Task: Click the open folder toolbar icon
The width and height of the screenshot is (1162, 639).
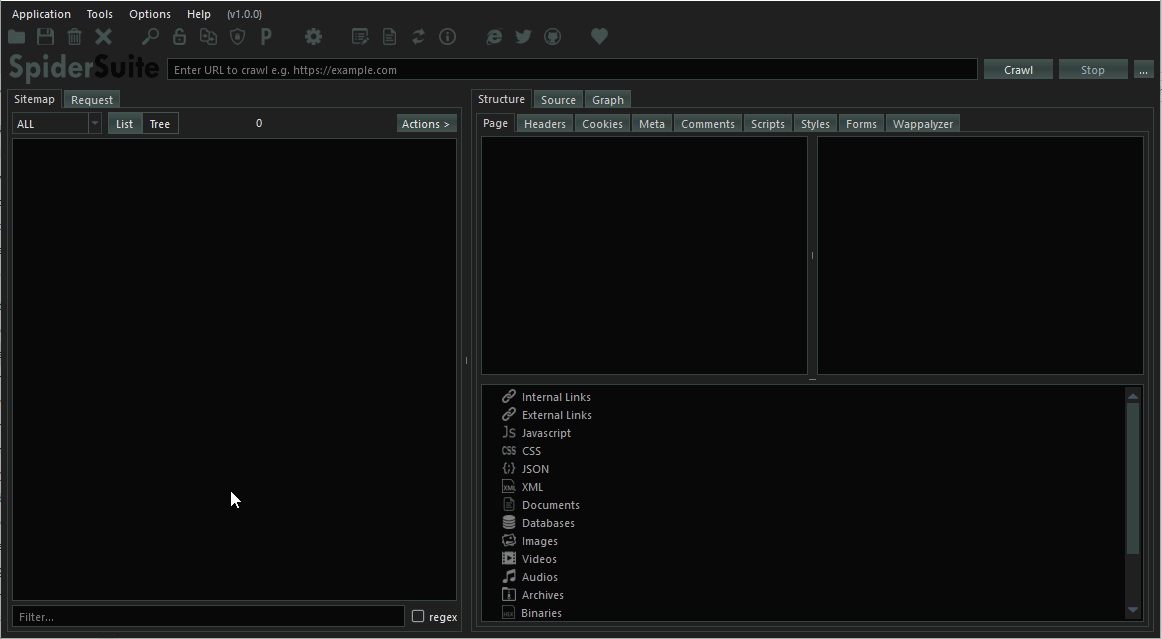Action: [x=17, y=37]
